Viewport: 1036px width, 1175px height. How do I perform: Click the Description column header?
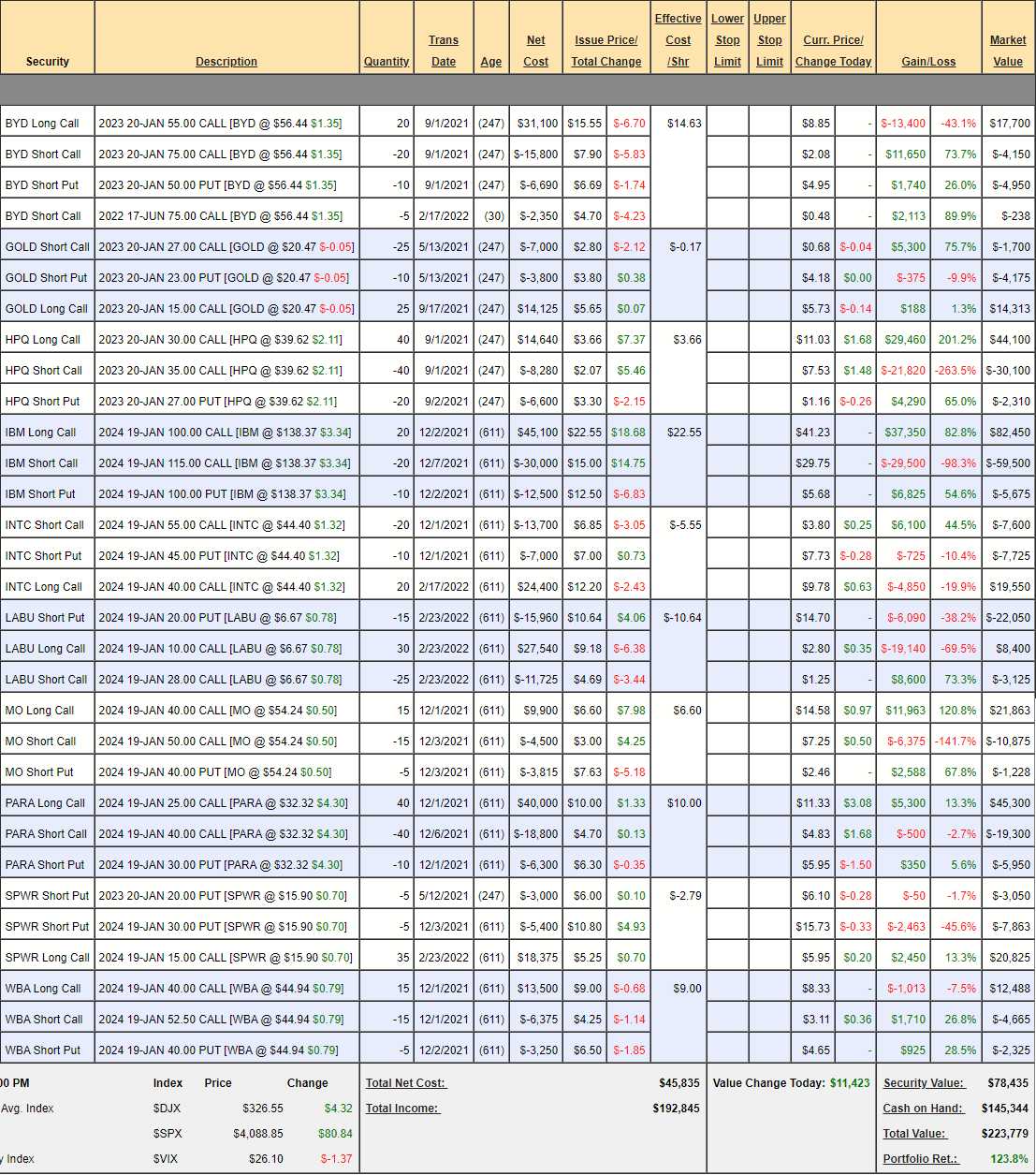[226, 62]
